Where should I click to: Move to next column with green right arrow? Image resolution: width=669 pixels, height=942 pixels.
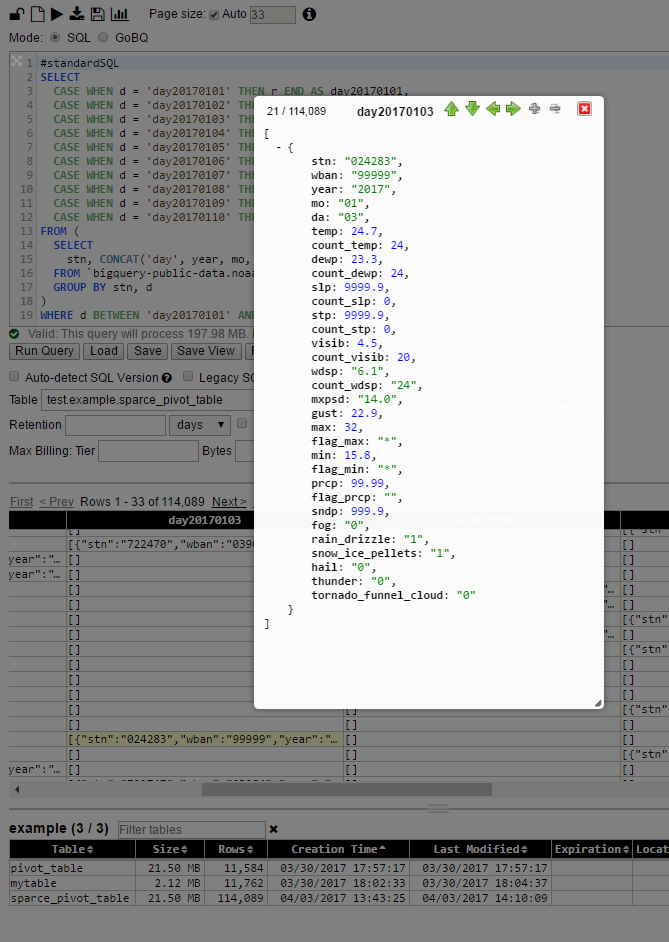pyautogui.click(x=513, y=109)
